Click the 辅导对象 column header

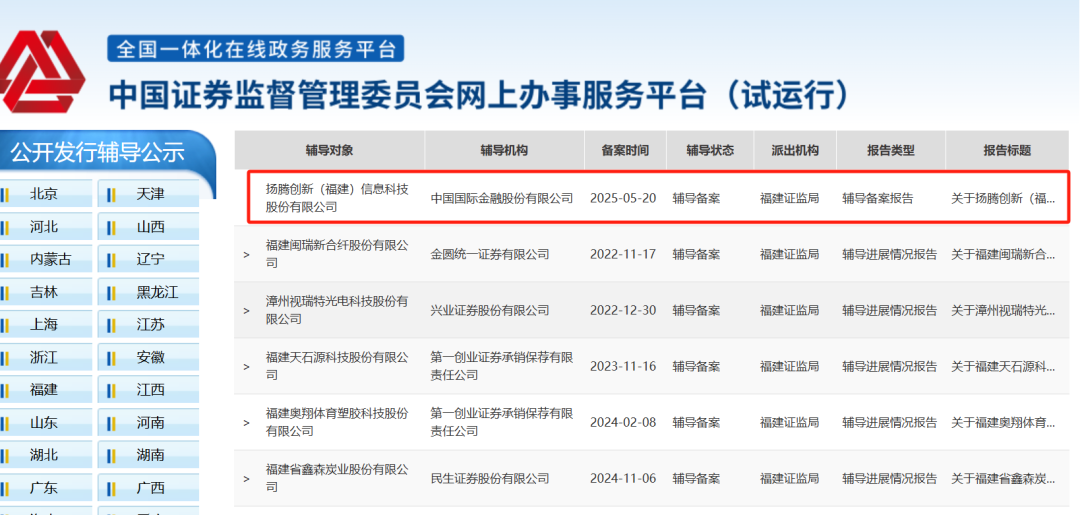329,151
